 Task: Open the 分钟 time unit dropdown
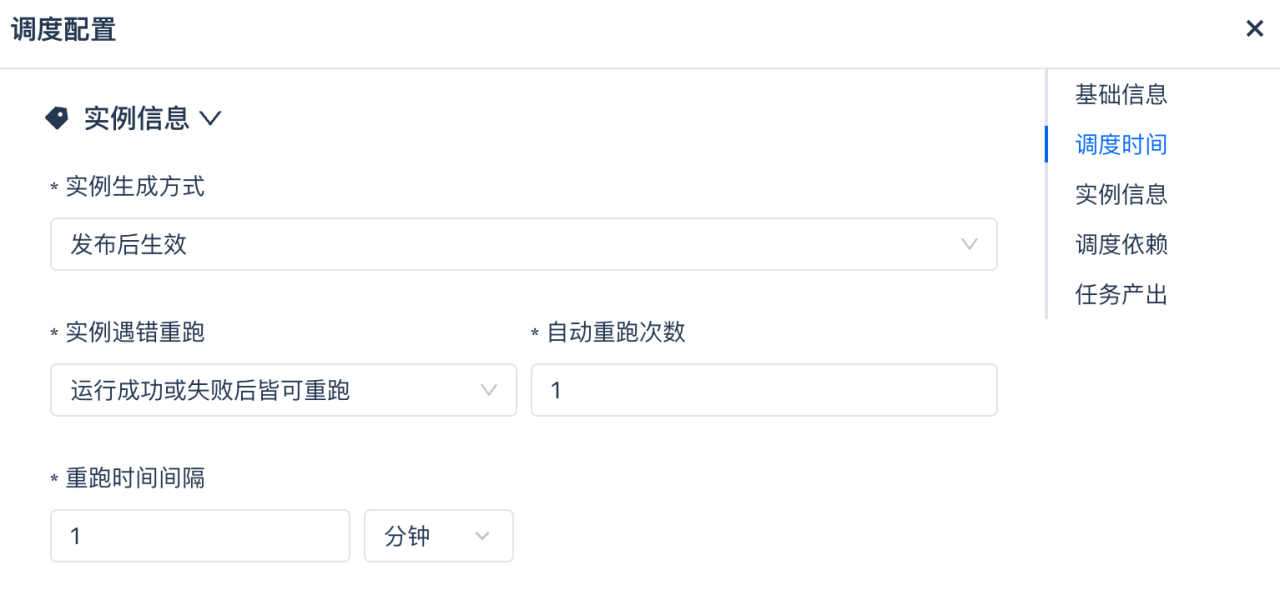click(x=438, y=536)
